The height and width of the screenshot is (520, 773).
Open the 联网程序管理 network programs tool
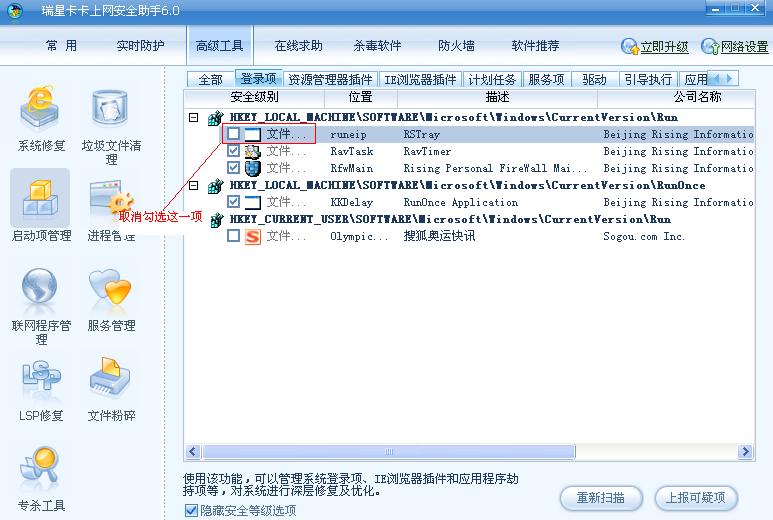(40, 306)
